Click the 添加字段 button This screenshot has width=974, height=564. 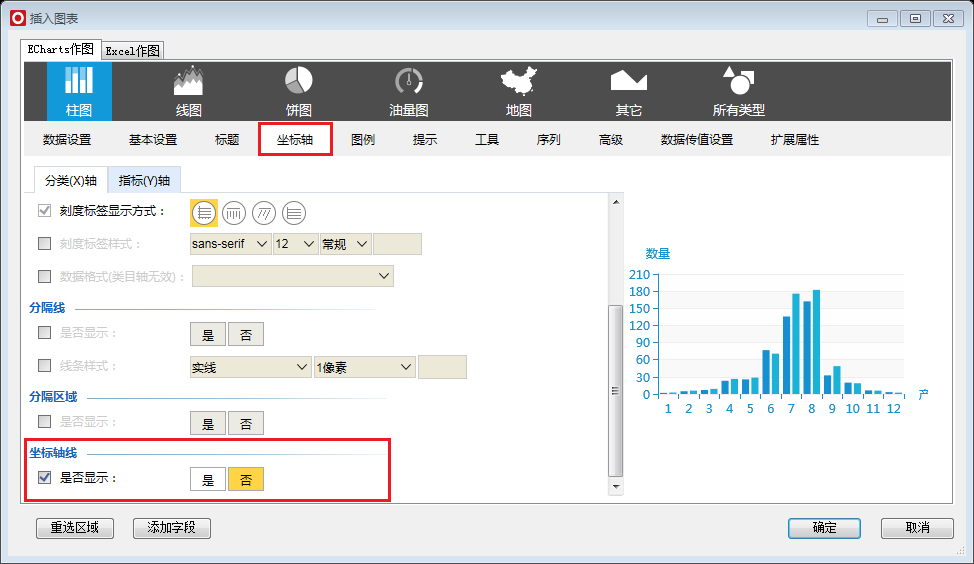pyautogui.click(x=171, y=528)
